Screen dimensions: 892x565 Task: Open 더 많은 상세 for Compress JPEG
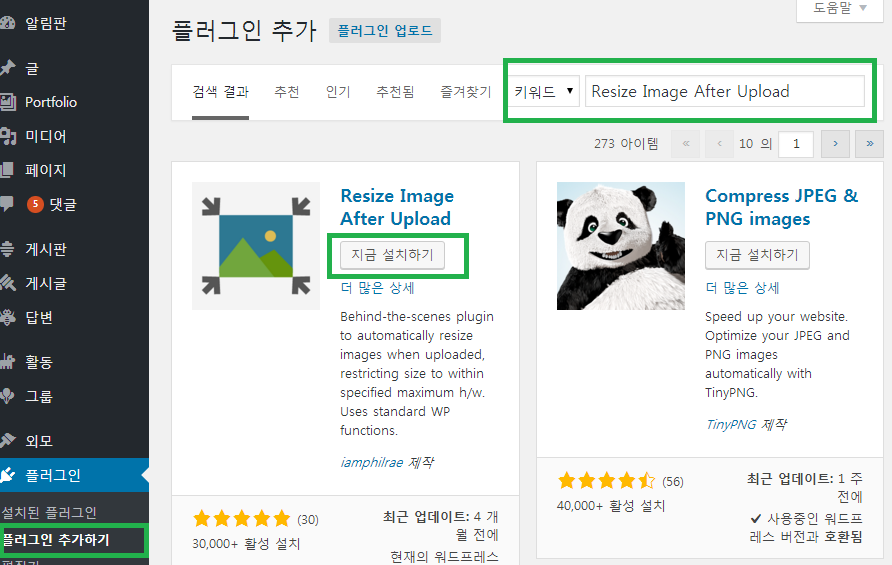click(x=742, y=287)
